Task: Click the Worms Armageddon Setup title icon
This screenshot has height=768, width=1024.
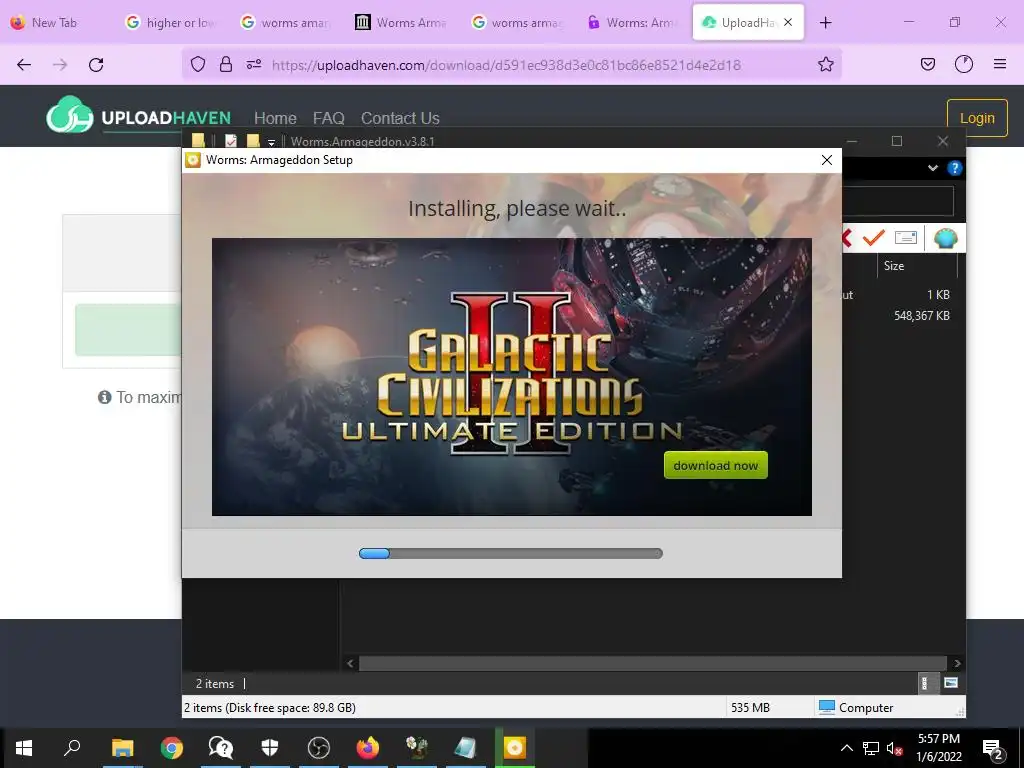Action: coord(193,160)
